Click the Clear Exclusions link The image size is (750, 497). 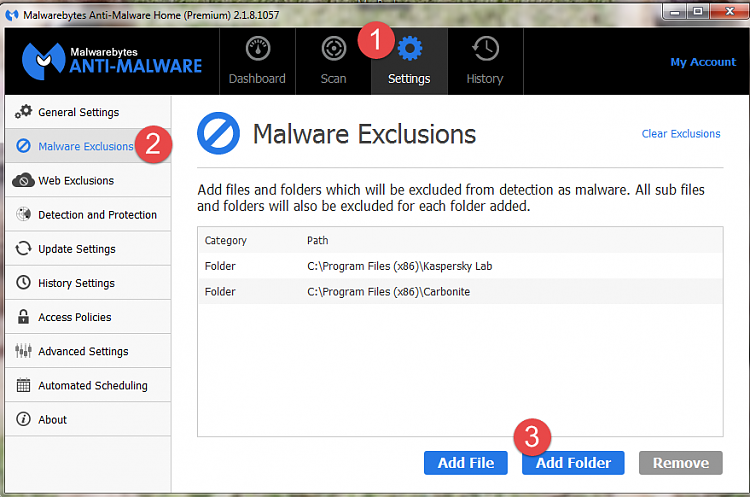click(681, 134)
